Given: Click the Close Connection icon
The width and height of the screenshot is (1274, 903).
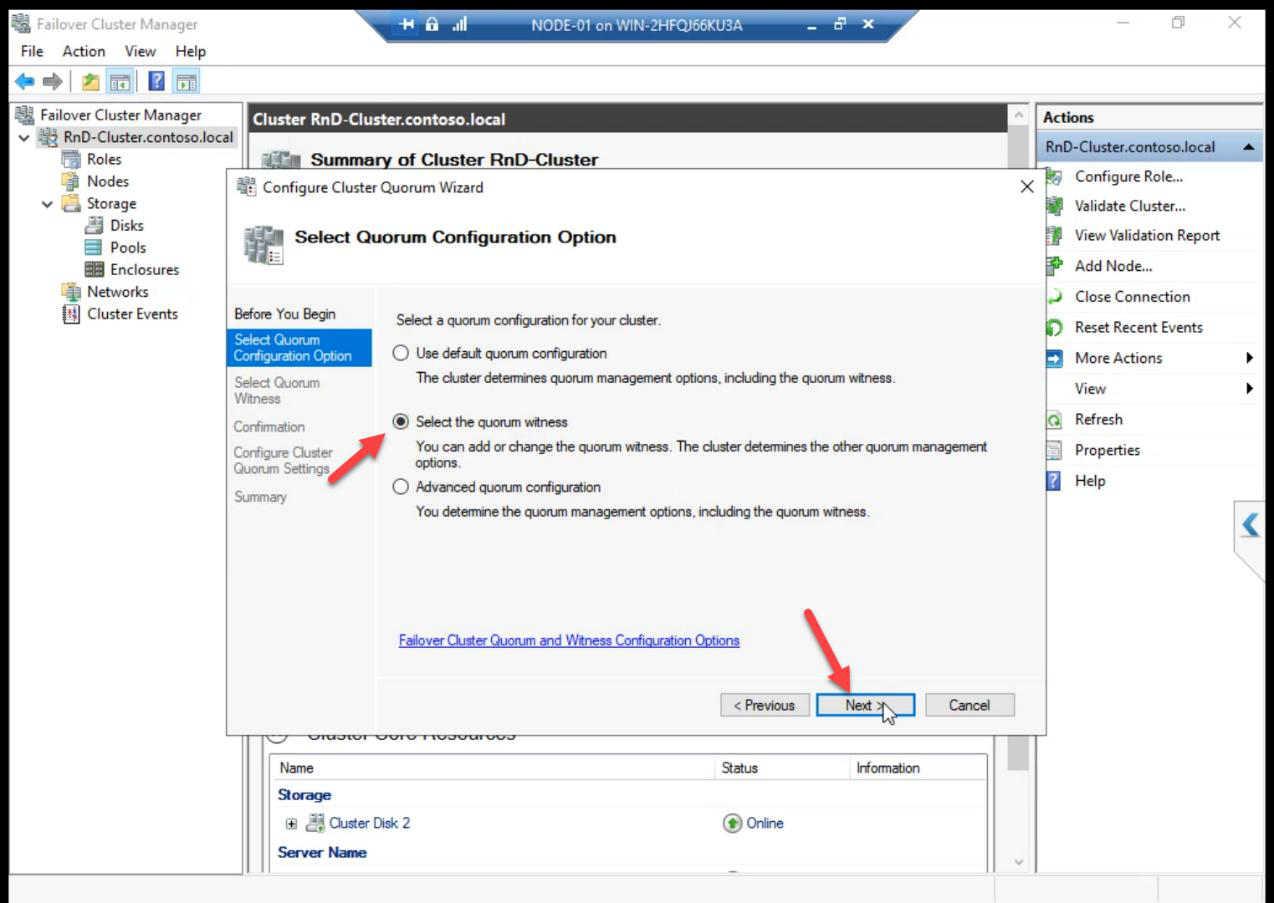Looking at the screenshot, I should 1054,296.
